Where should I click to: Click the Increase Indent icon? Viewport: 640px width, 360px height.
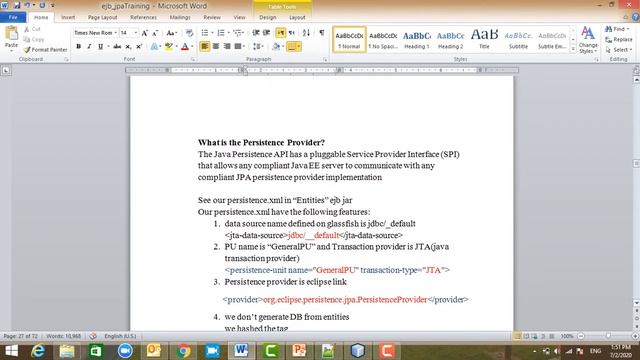tap(267, 33)
